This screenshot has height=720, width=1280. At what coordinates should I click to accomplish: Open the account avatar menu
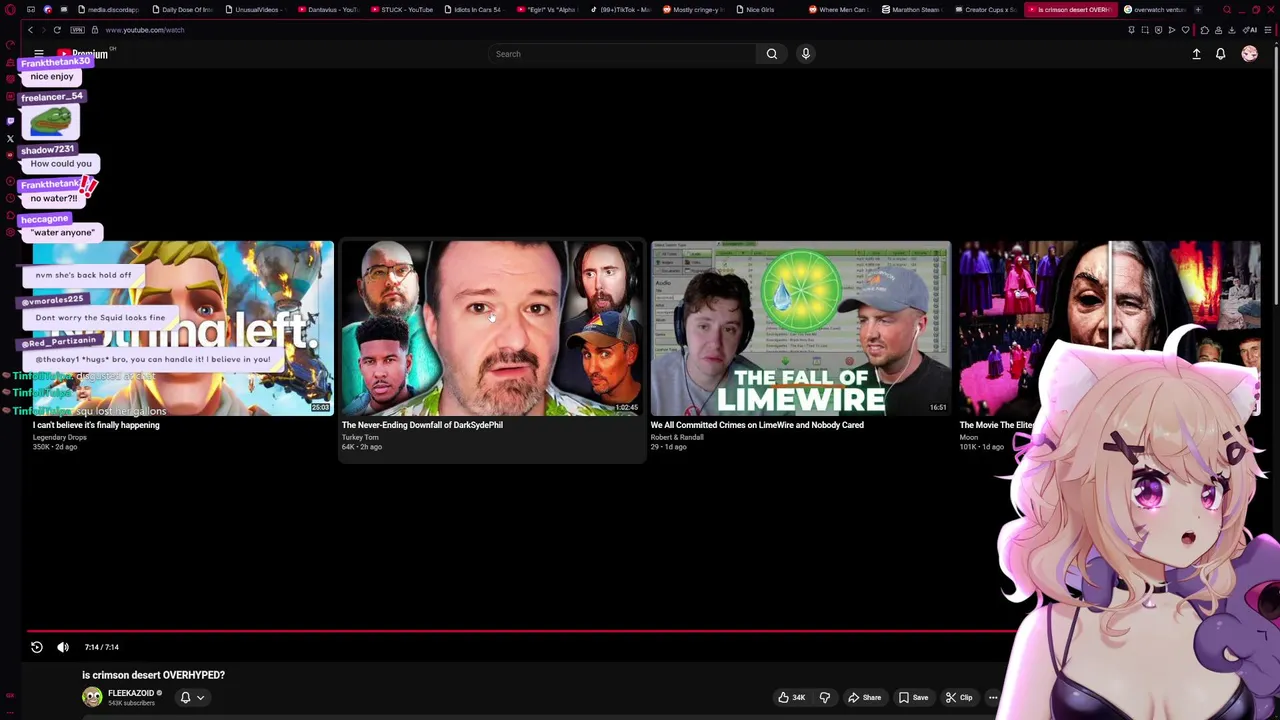click(1250, 54)
